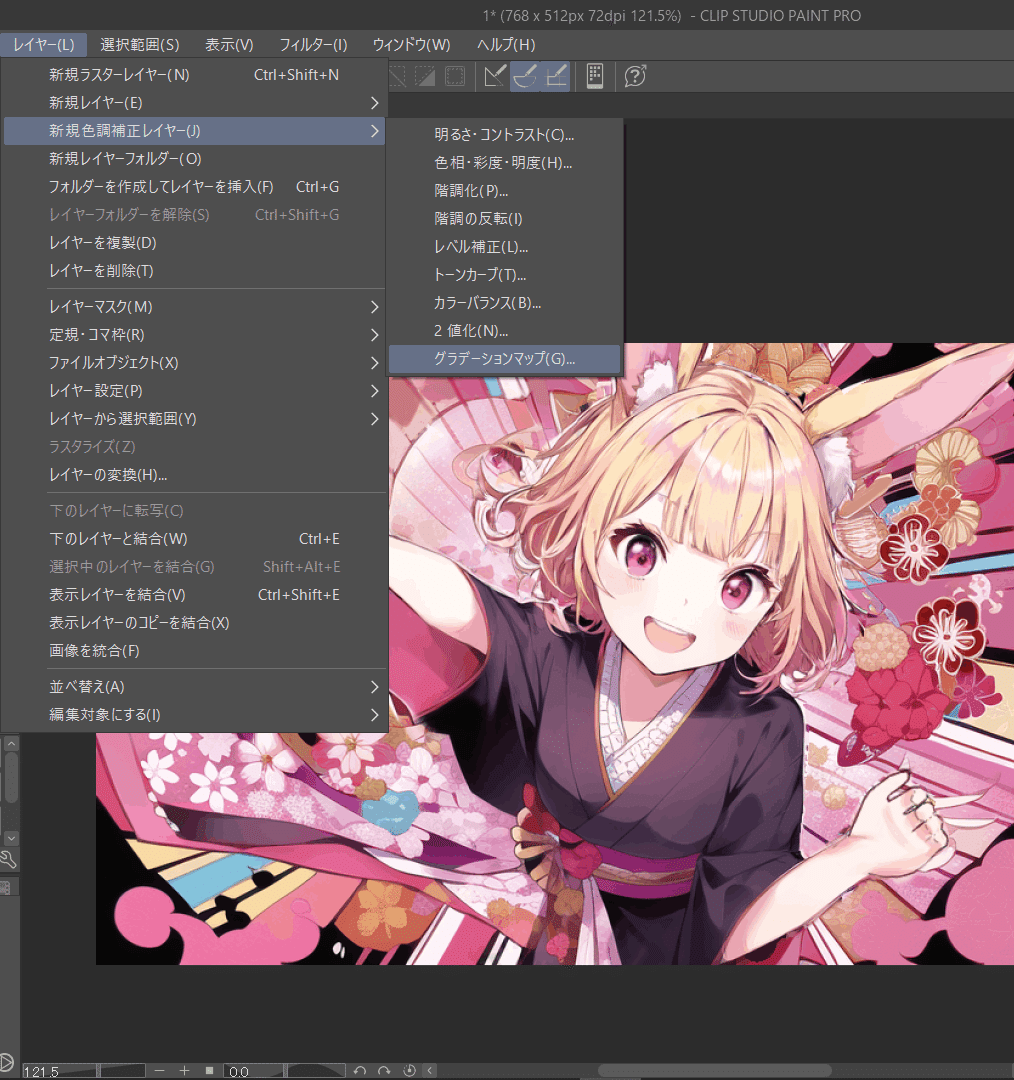The width and height of the screenshot is (1014, 1080).
Task: Toggle snap to special ruler icon
Action: point(526,76)
